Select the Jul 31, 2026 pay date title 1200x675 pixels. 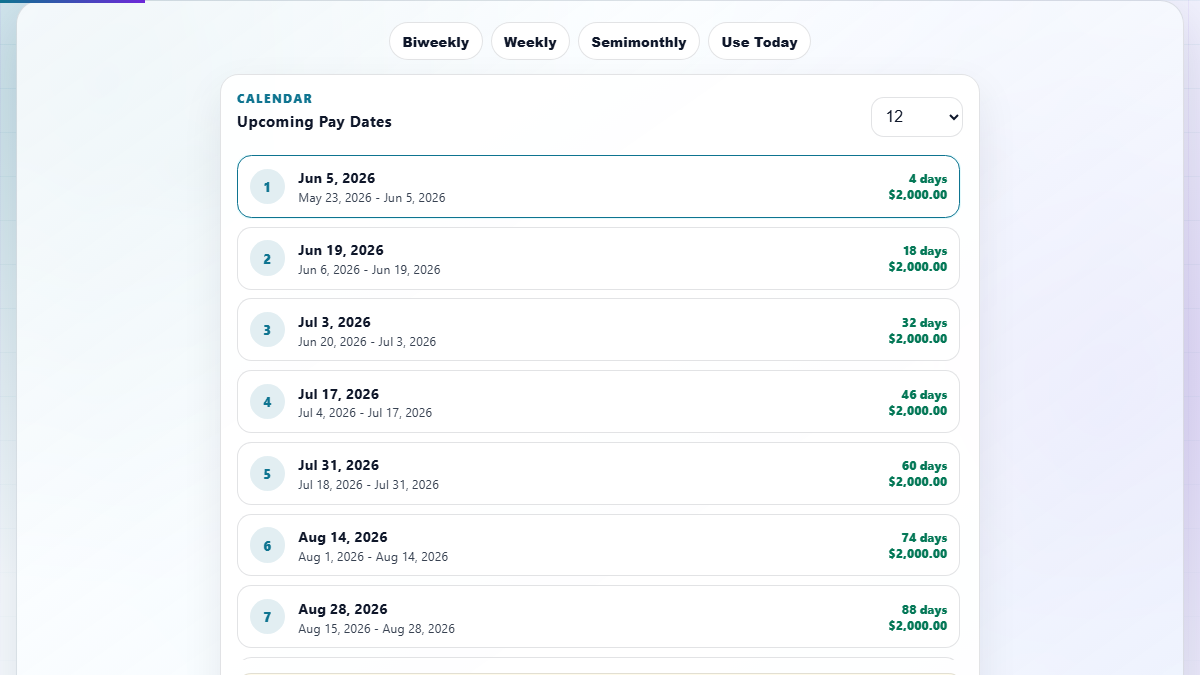point(338,465)
